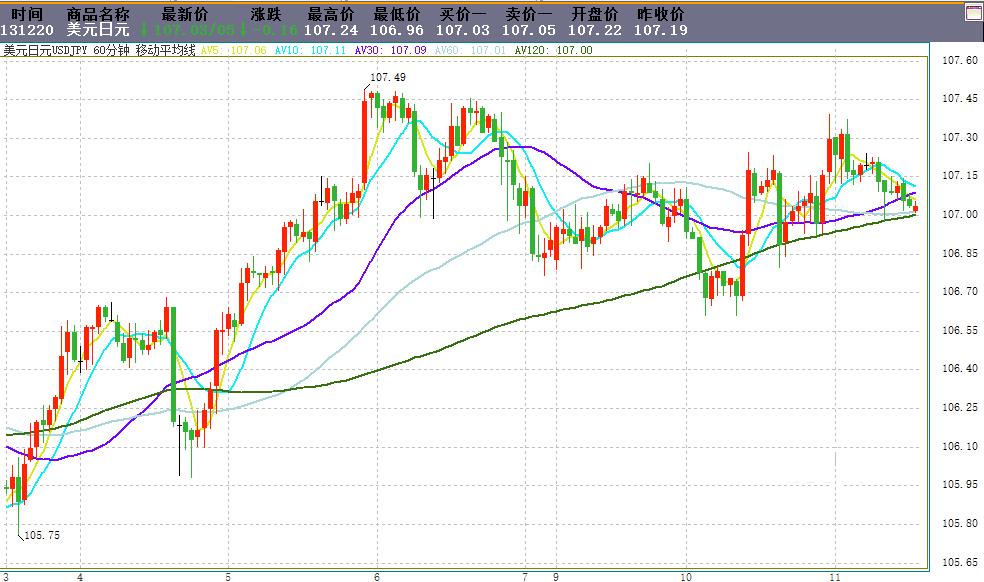The width and height of the screenshot is (984, 582).
Task: Select the dark green AV120 label
Action: tap(554, 50)
